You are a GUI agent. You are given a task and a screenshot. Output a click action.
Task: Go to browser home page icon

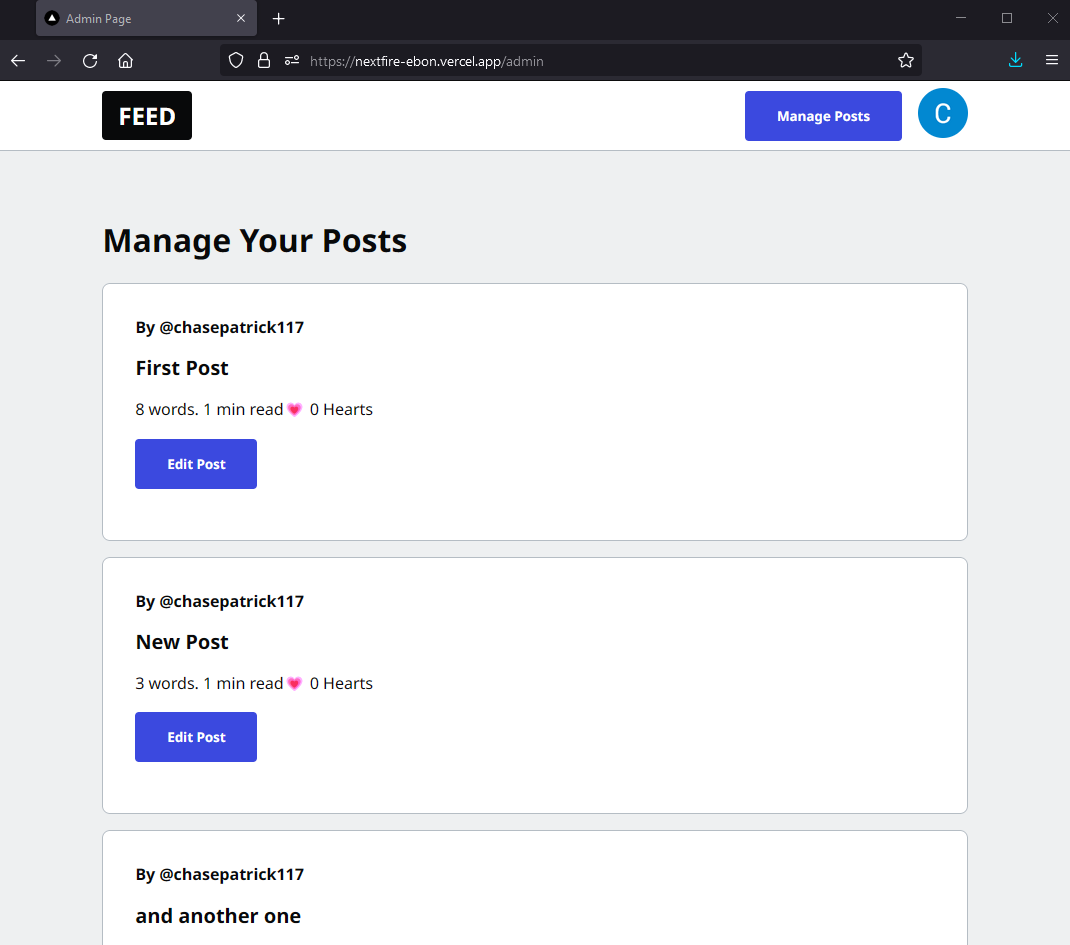pos(125,60)
